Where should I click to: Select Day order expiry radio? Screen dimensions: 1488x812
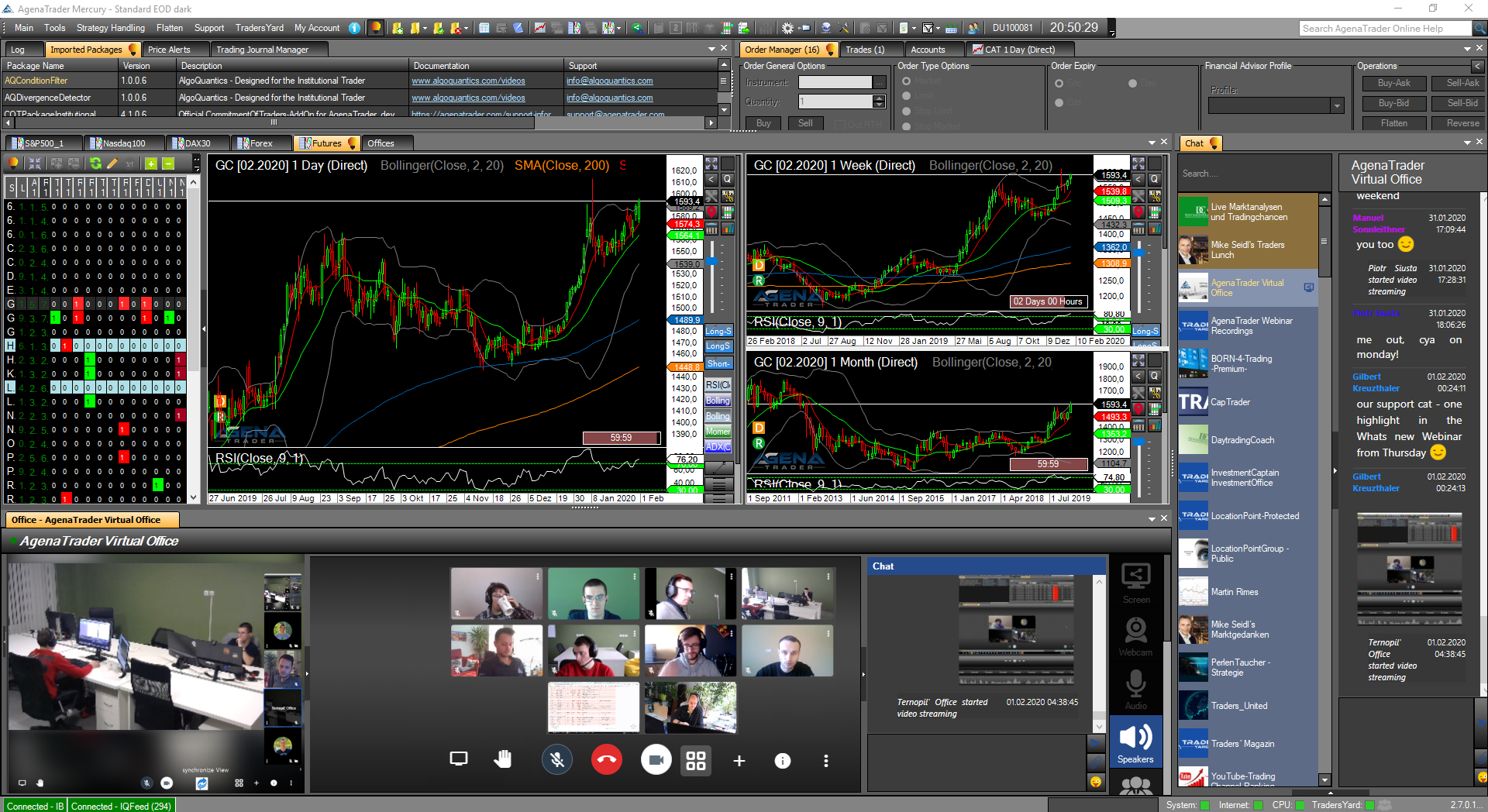click(1132, 83)
